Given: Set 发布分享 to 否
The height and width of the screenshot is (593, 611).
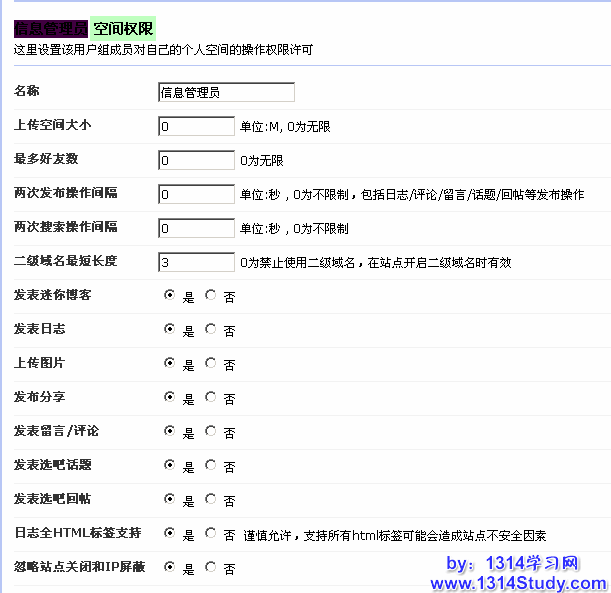Looking at the screenshot, I should point(210,398).
